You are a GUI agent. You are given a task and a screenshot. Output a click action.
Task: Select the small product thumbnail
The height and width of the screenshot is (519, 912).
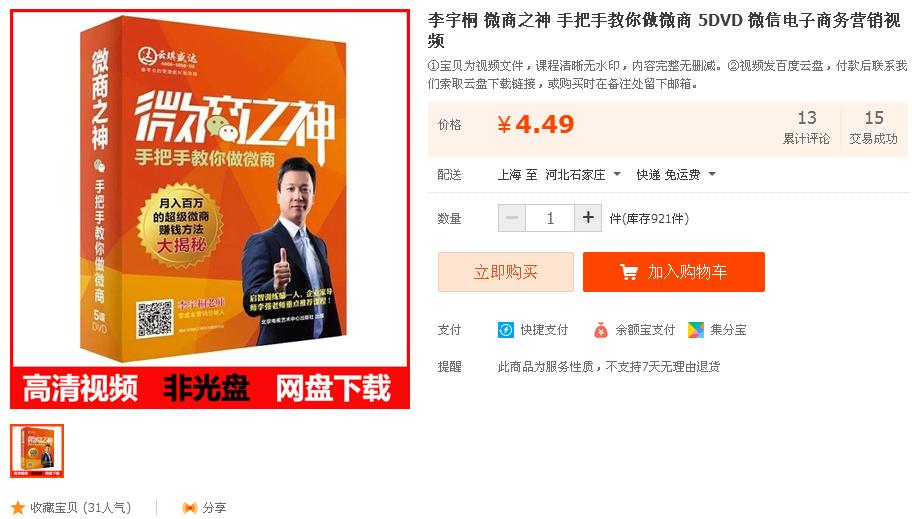pyautogui.click(x=37, y=451)
